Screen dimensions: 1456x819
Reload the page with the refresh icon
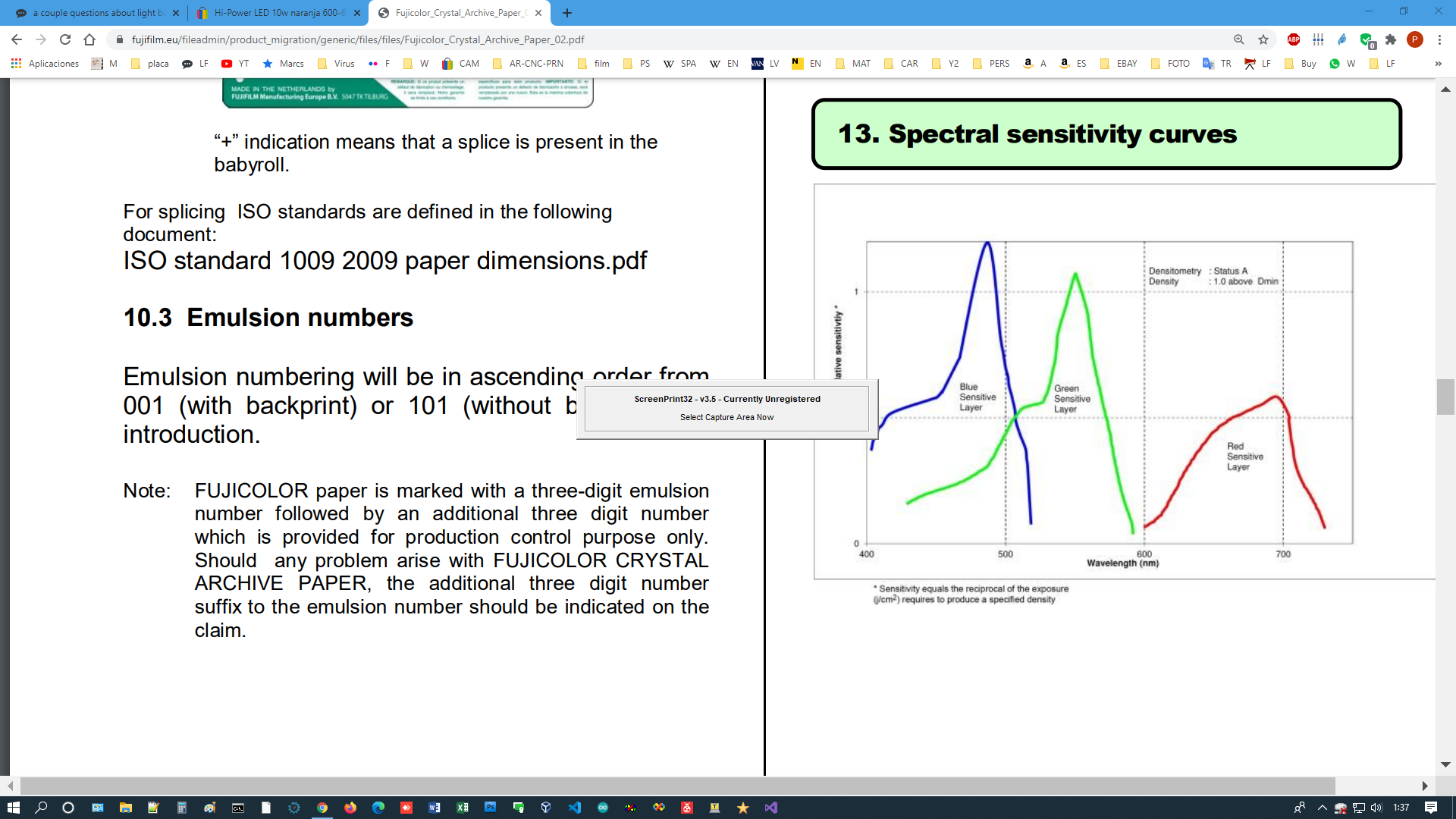(65, 39)
